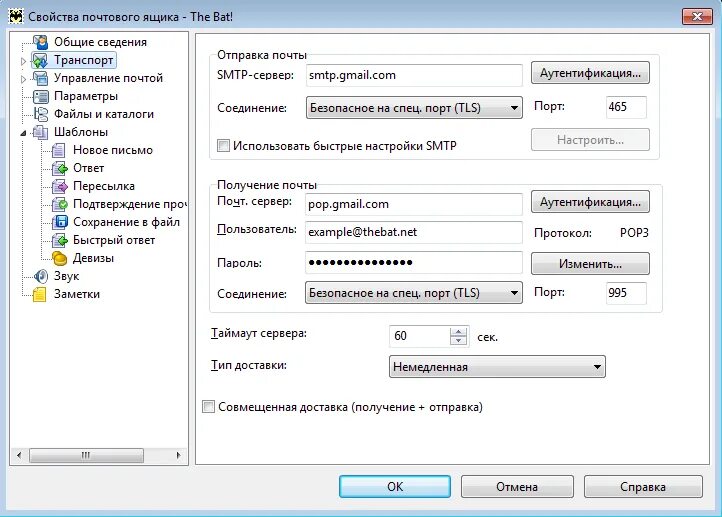Open help via 'Справка' button
Viewport: 722px width, 517px height.
(643, 486)
